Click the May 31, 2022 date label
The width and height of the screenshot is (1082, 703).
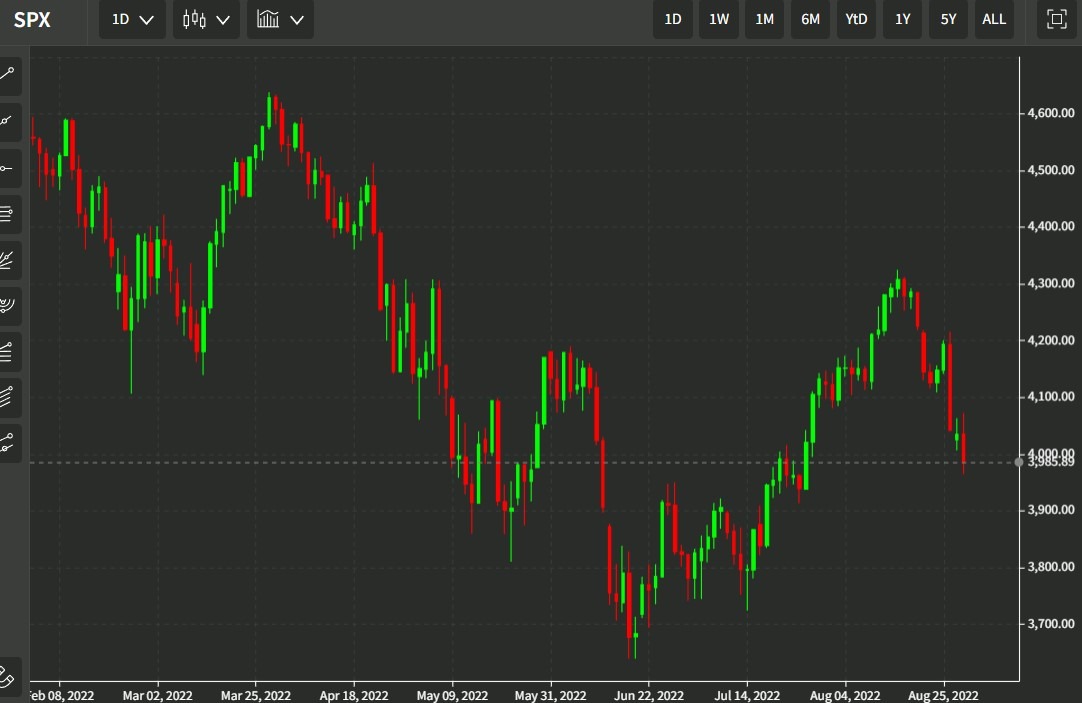[x=550, y=695]
